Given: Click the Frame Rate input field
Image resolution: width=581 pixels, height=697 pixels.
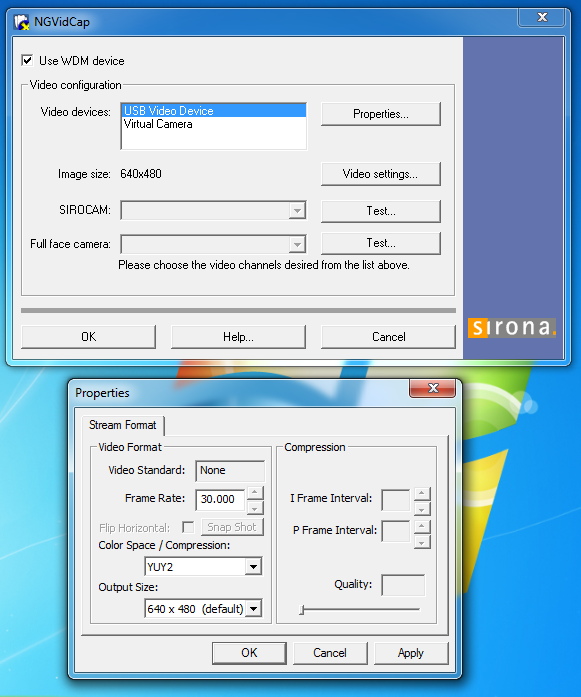Looking at the screenshot, I should coord(220,499).
